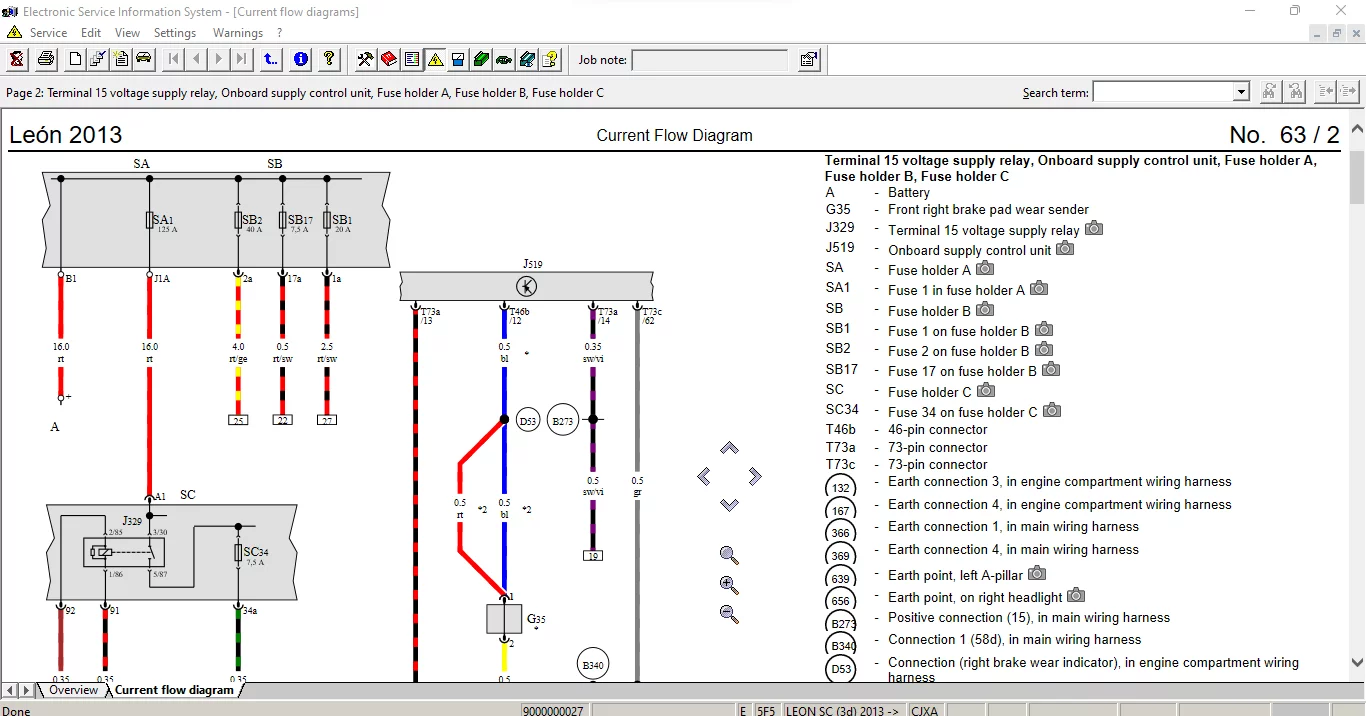The width and height of the screenshot is (1370, 723).
Task: Click the red book icon
Action: point(388,60)
